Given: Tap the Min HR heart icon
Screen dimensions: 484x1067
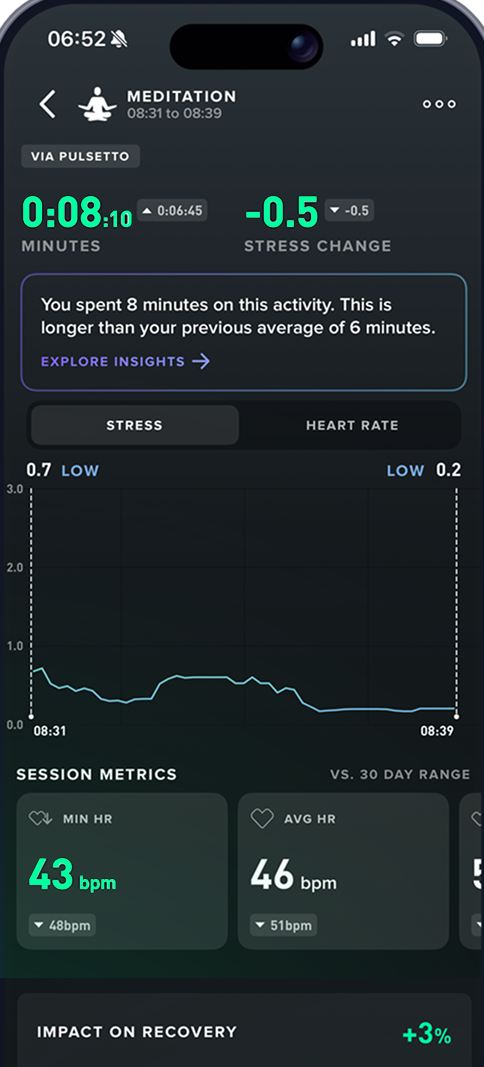Looking at the screenshot, I should [x=40, y=819].
